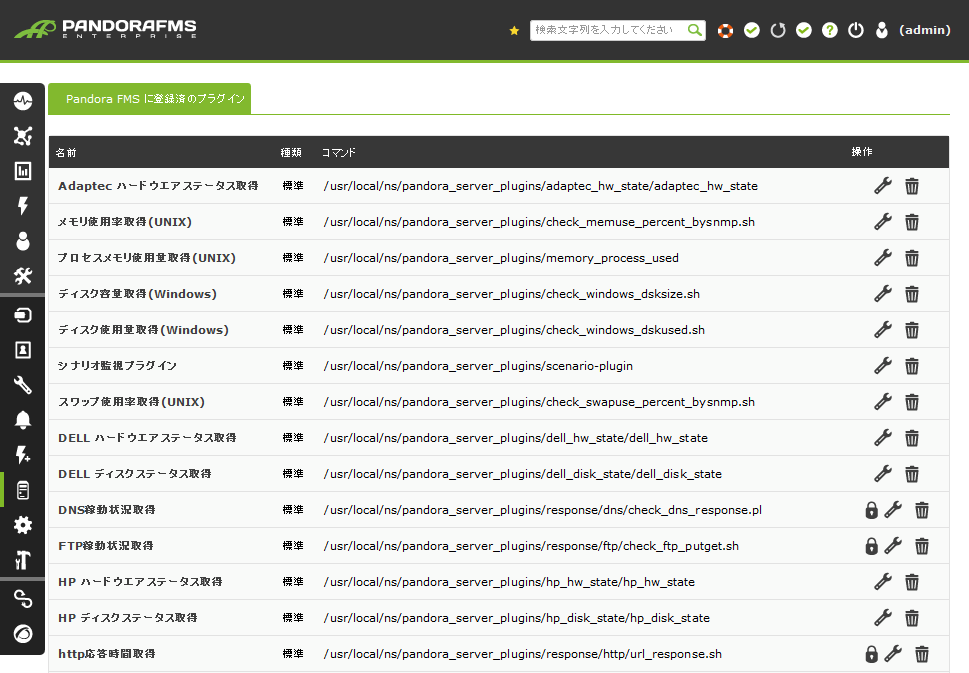Delete the http応答時間取得 plugin
The image size is (969, 673).
922,654
